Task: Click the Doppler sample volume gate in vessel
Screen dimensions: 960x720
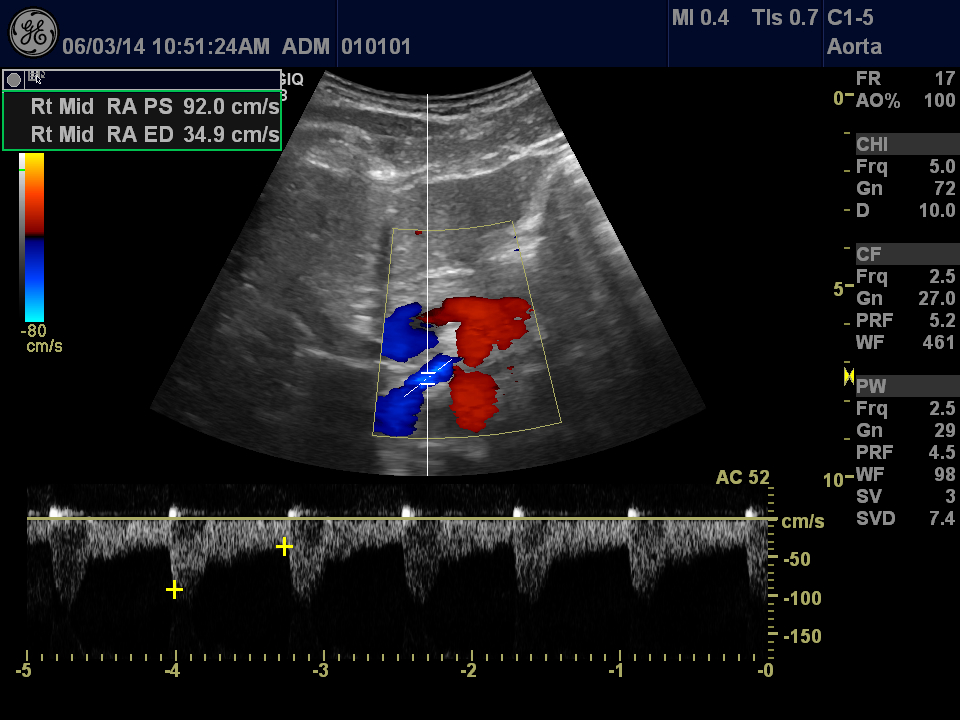Action: pos(428,374)
